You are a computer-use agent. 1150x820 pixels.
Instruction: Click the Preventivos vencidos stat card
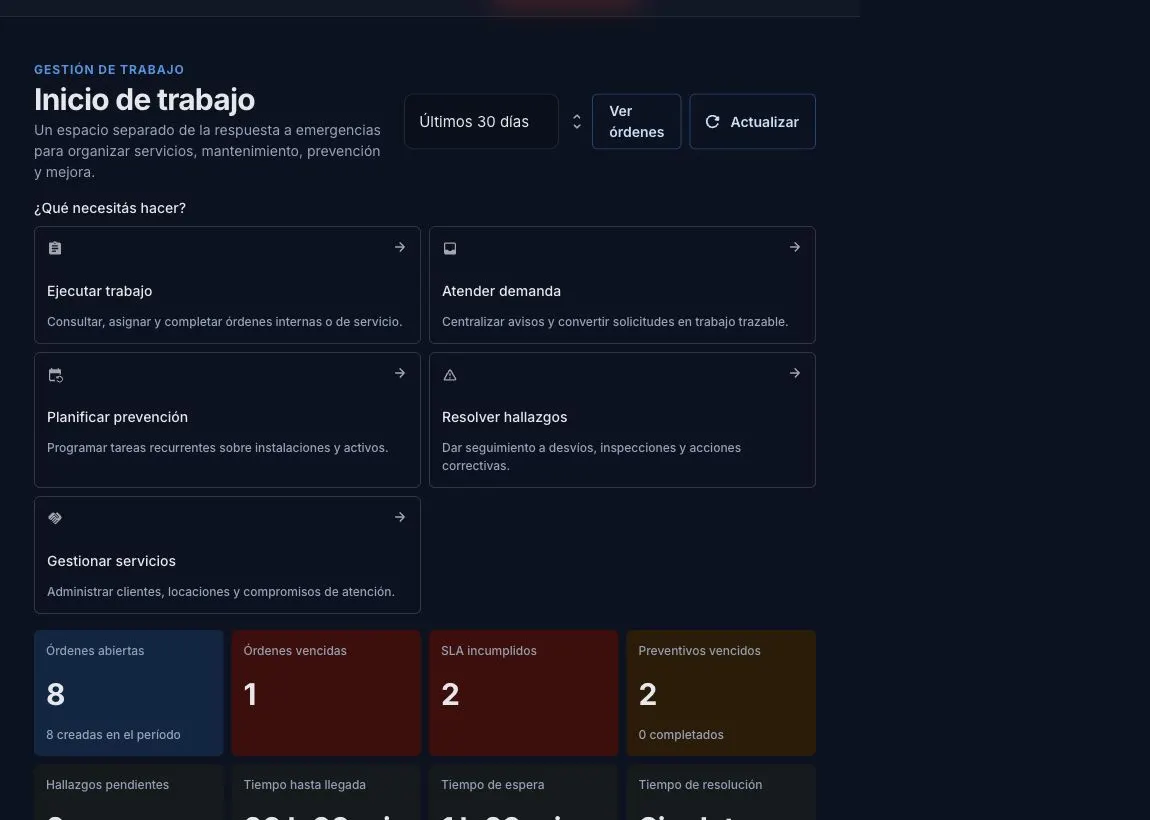(x=721, y=693)
